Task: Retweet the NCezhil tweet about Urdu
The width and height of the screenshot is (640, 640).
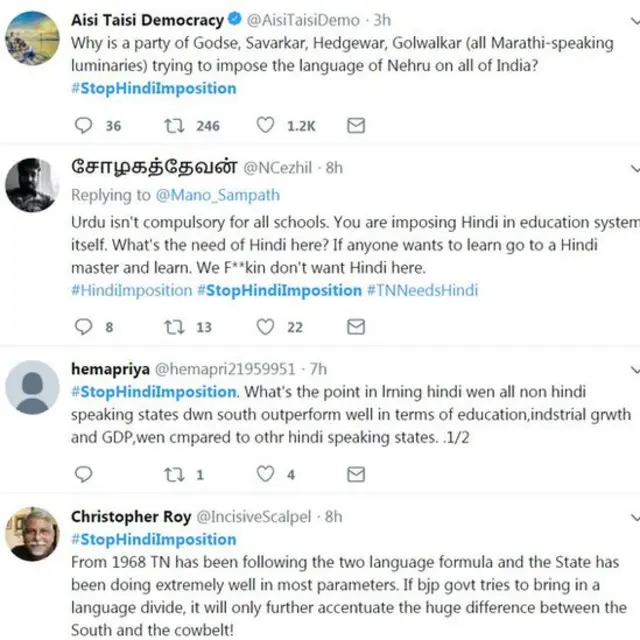Action: (x=170, y=326)
